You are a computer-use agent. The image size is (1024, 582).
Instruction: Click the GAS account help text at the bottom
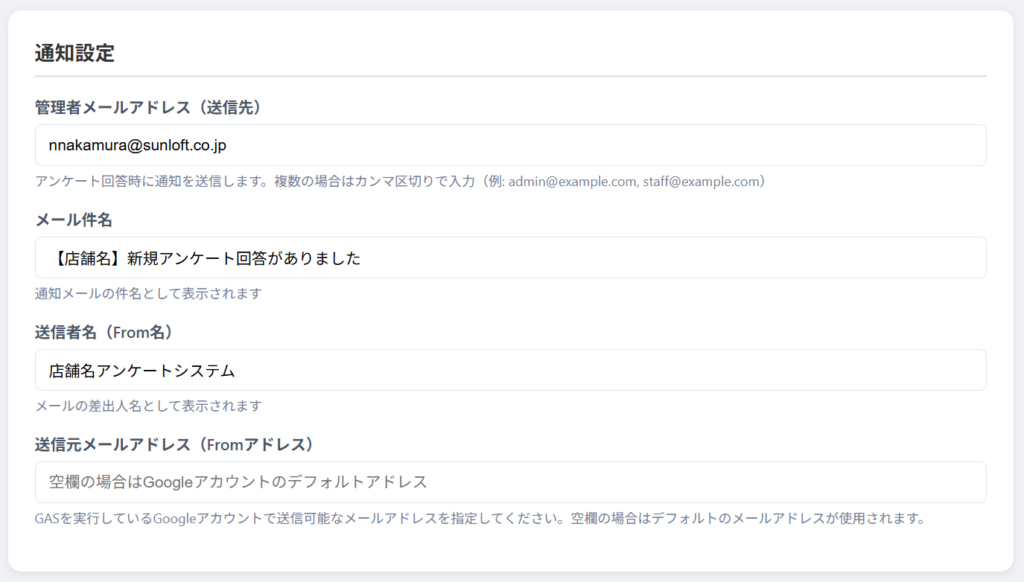[480, 518]
